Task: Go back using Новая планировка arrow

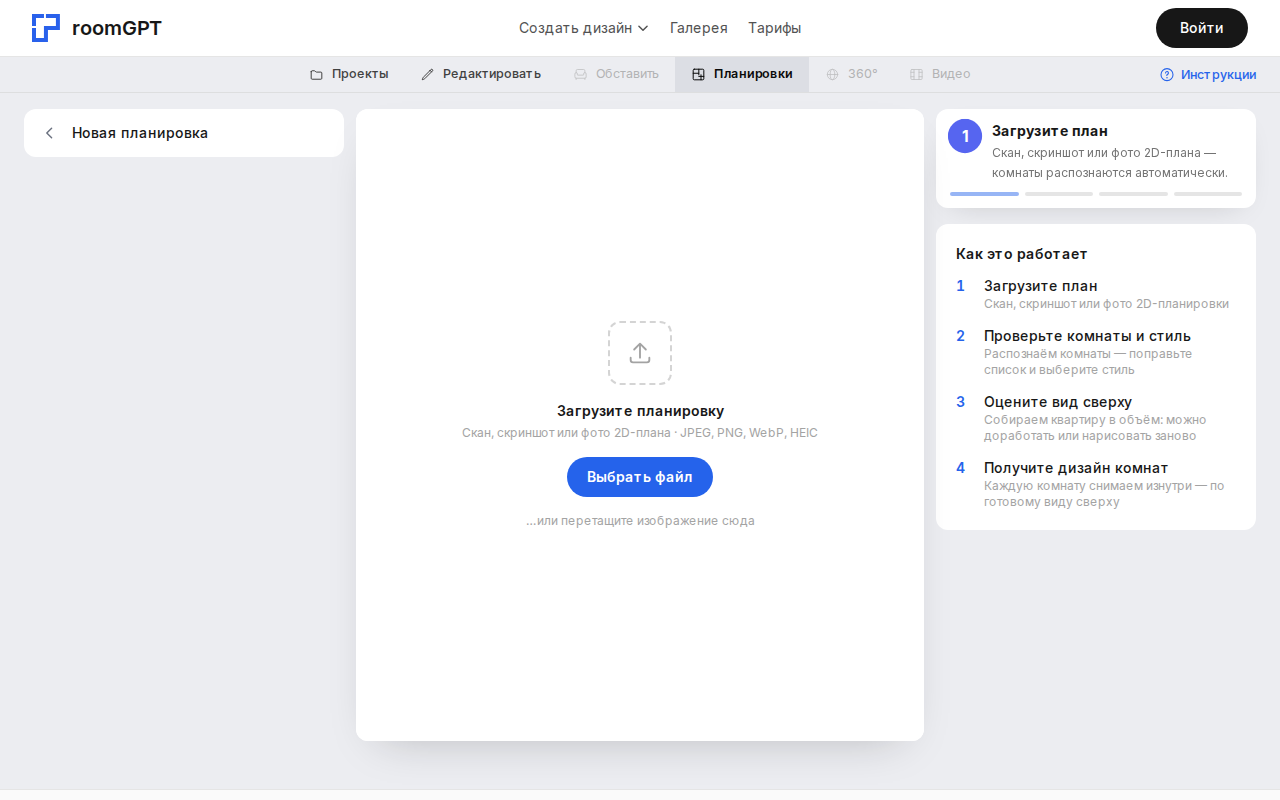Action: (x=49, y=133)
